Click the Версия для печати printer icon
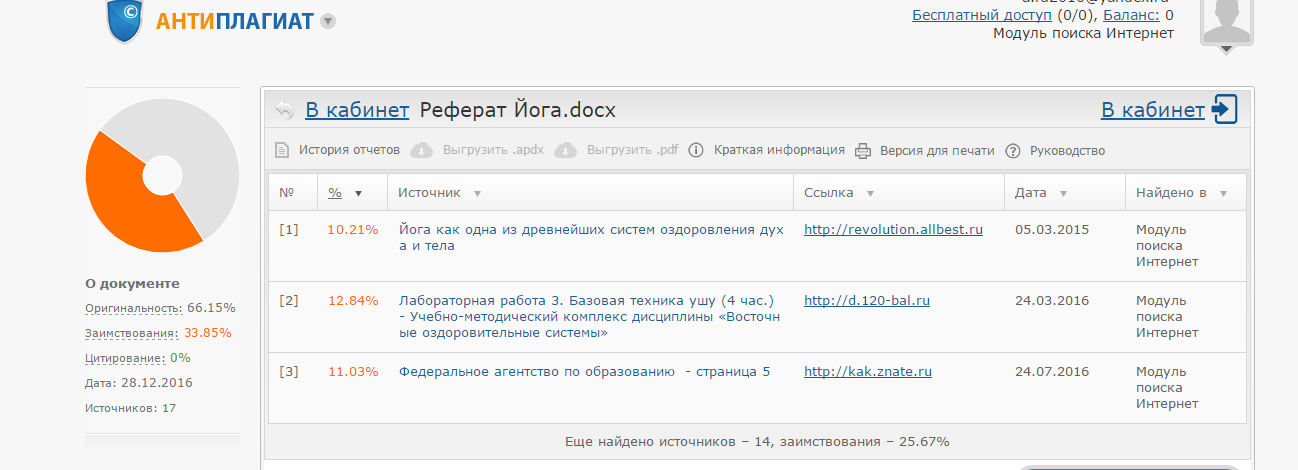This screenshot has width=1298, height=470. point(863,151)
